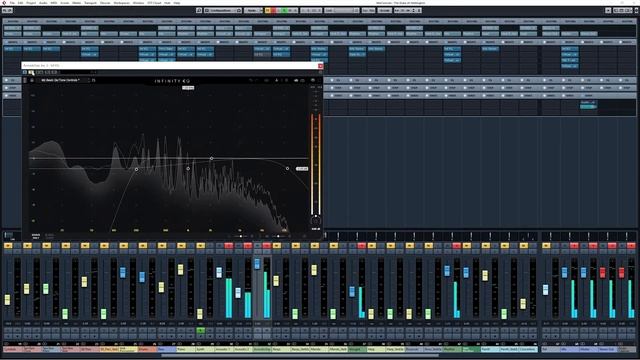Open the Project menu
The width and height of the screenshot is (640, 360).
31,2
